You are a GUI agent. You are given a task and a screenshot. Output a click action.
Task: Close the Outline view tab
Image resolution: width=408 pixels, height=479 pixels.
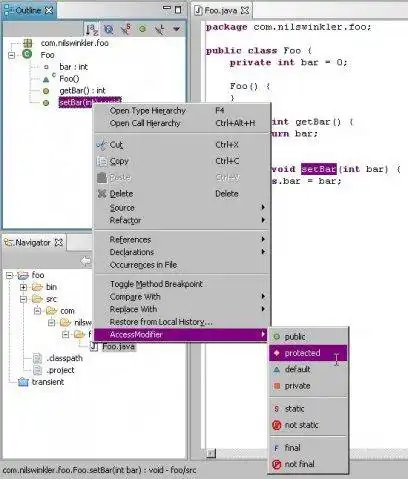tap(49, 10)
